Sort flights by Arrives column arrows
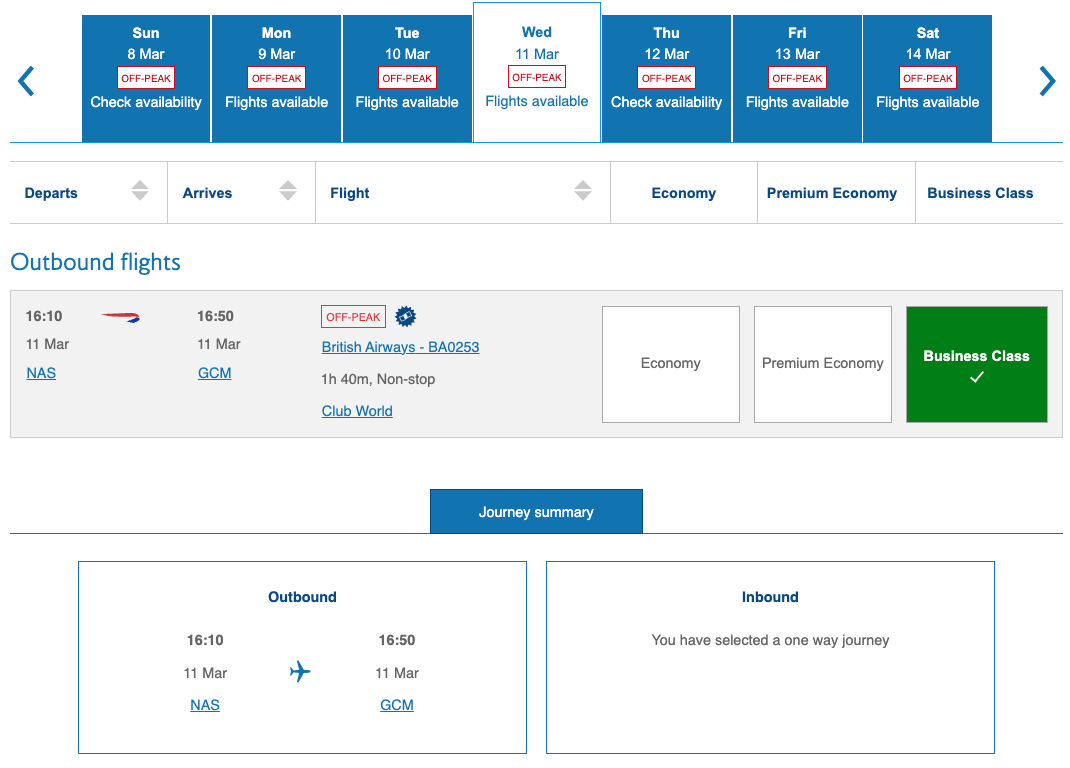Image resolution: width=1070 pixels, height=768 pixels. point(288,191)
